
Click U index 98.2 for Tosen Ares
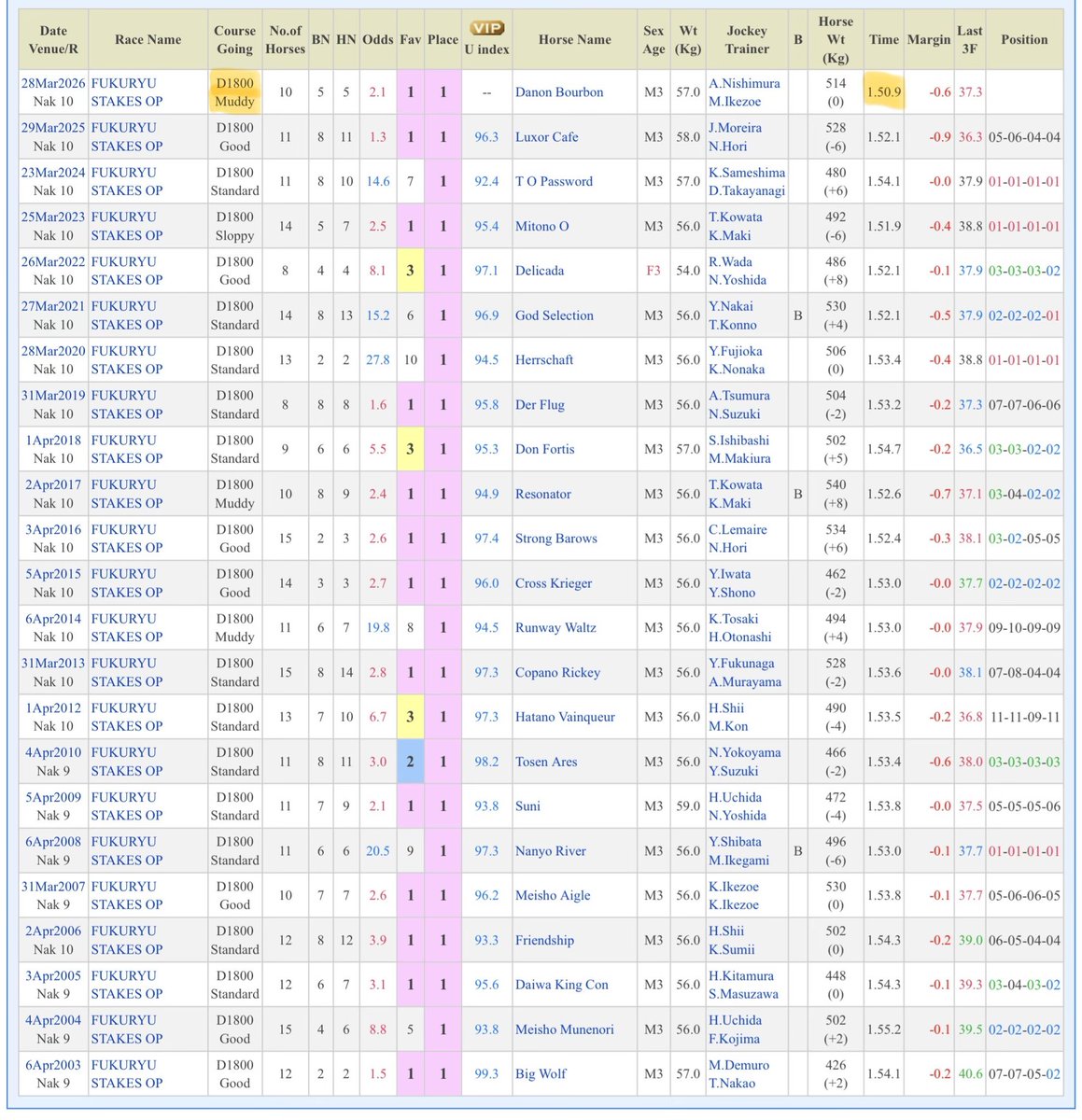[x=486, y=763]
